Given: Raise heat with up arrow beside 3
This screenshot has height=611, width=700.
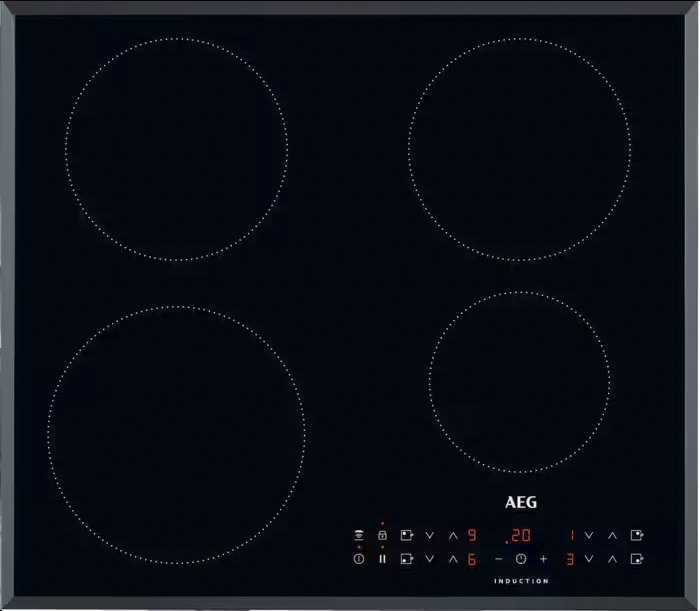Looking at the screenshot, I should click(x=612, y=559).
